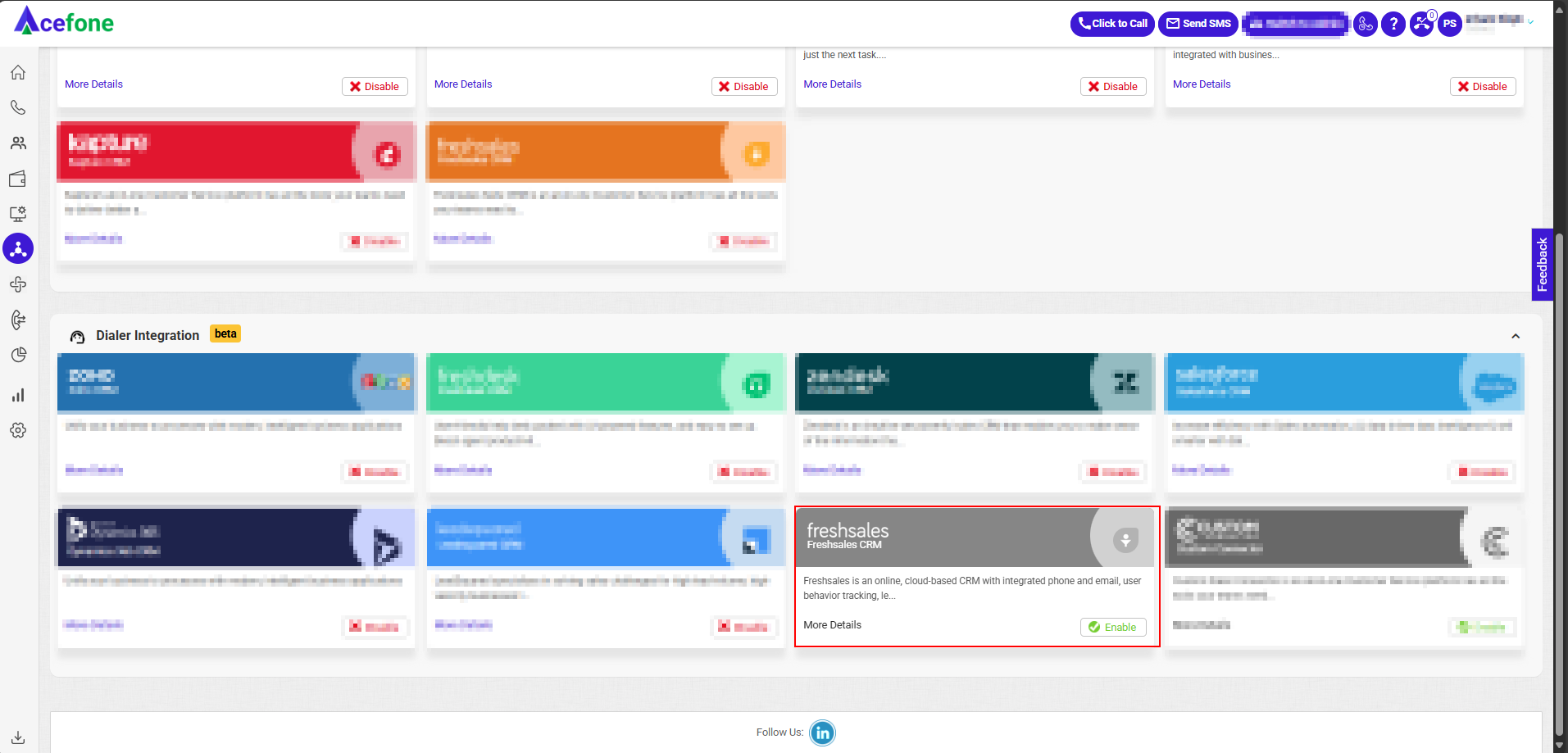Open More Details on the Freshsales CRM card
This screenshot has height=753, width=1568.
pyautogui.click(x=832, y=625)
